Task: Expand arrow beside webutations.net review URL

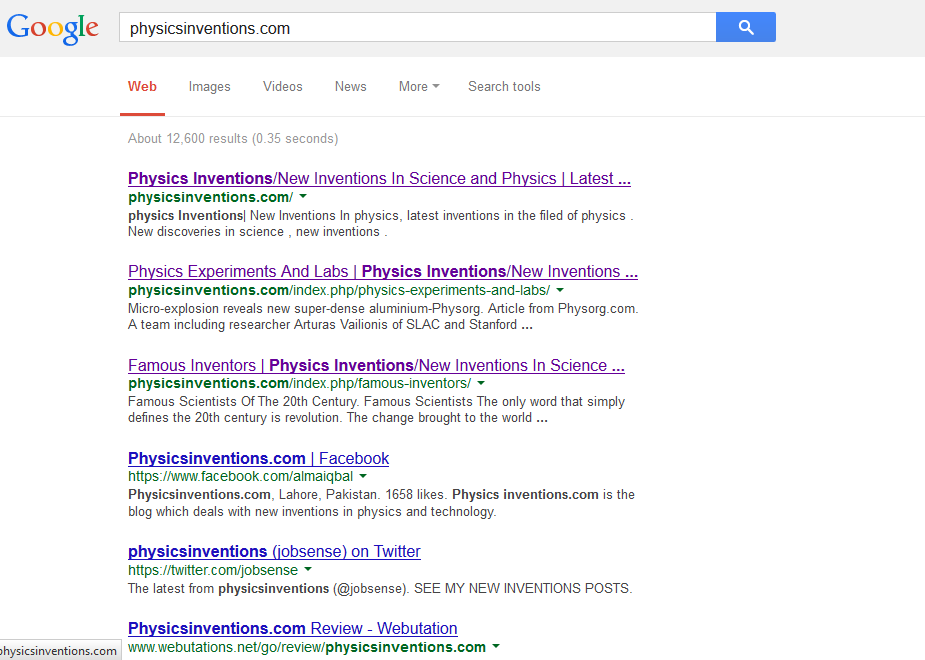Action: (x=496, y=646)
